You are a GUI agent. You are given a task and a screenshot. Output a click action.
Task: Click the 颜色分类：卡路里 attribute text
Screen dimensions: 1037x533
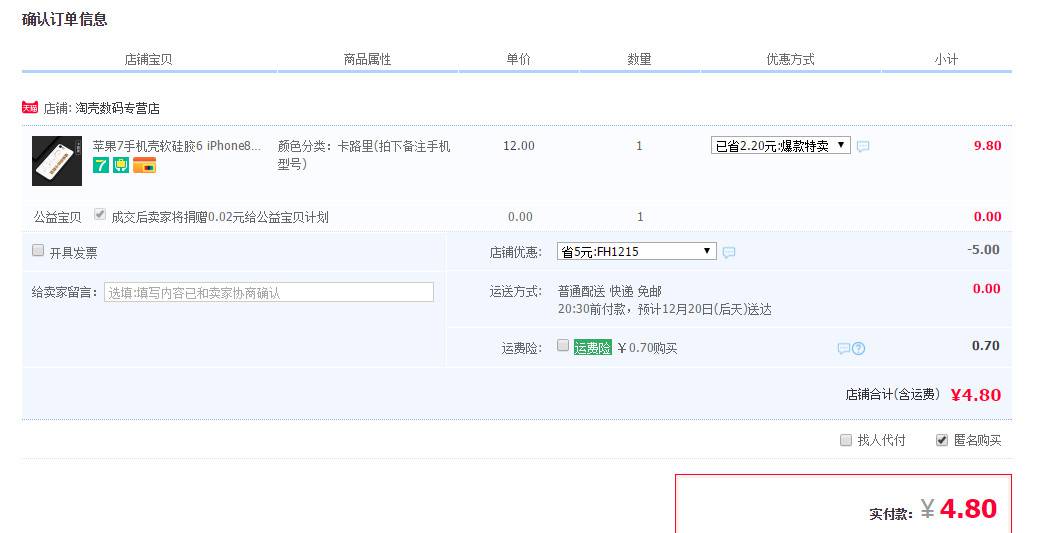point(364,155)
